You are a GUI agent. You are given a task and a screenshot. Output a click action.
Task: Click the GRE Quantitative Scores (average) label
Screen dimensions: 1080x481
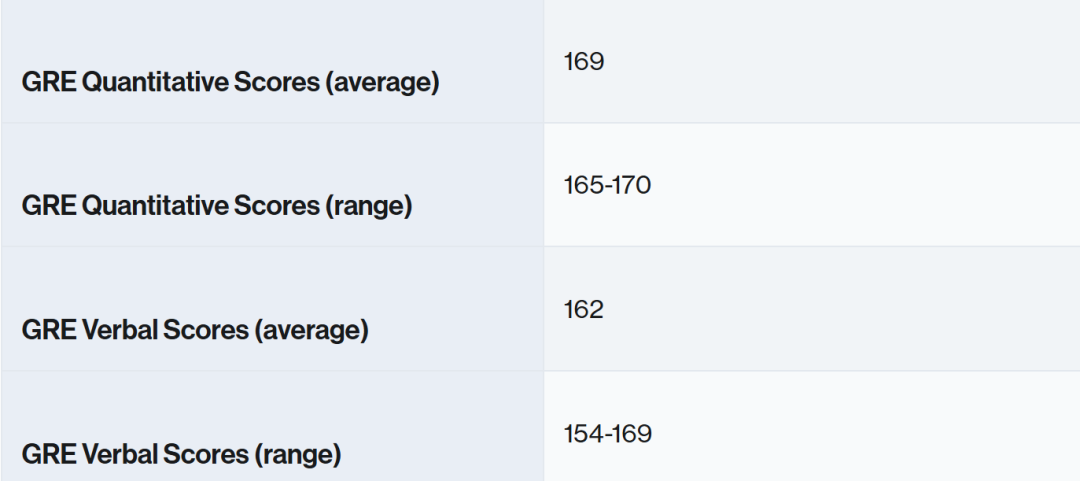tap(230, 82)
